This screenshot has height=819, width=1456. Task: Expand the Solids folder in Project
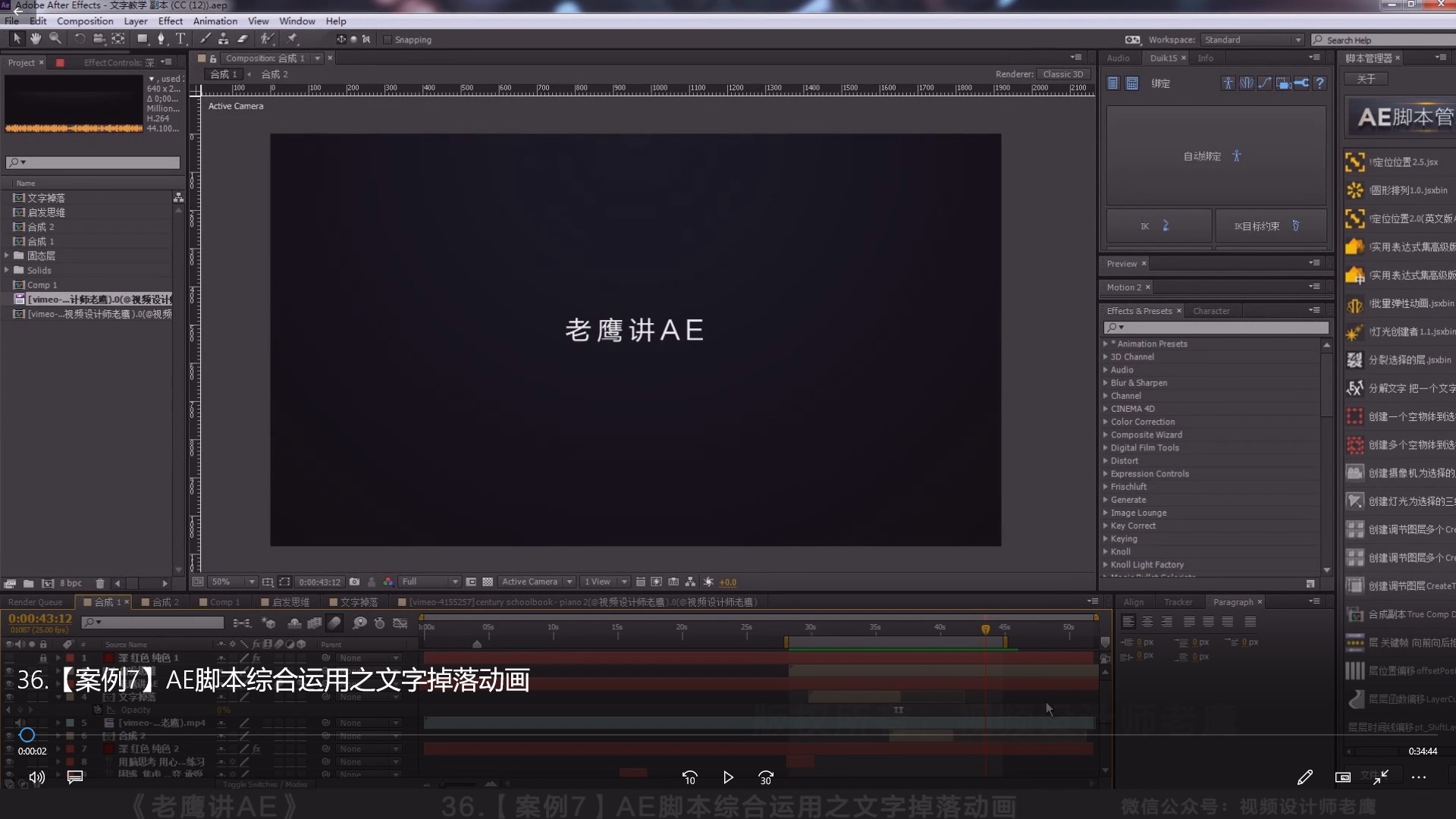coord(7,270)
